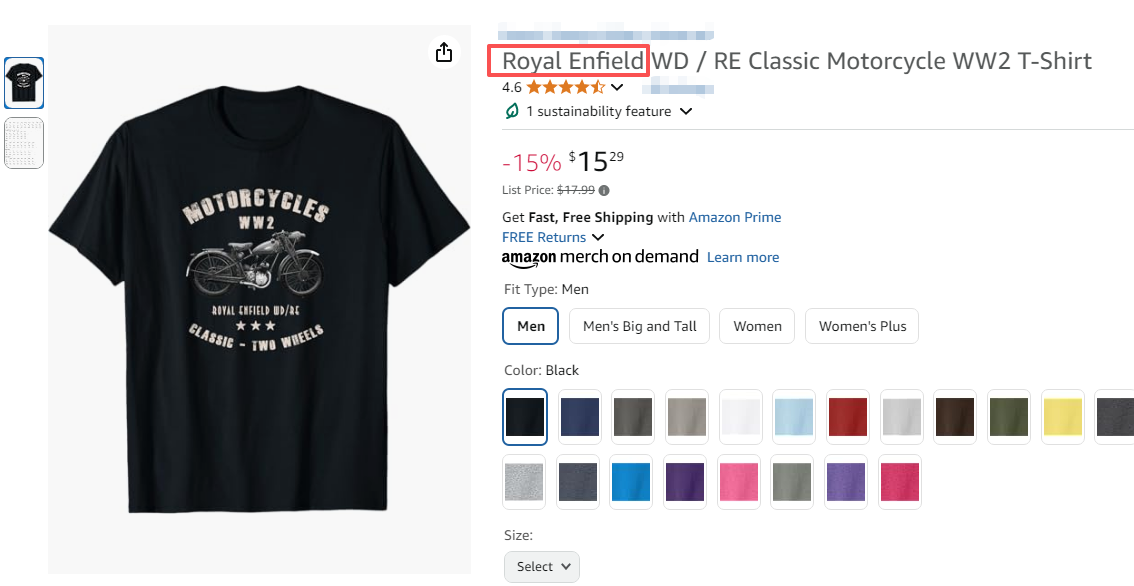Click the star rating icons
The height and width of the screenshot is (586, 1134).
[x=565, y=87]
